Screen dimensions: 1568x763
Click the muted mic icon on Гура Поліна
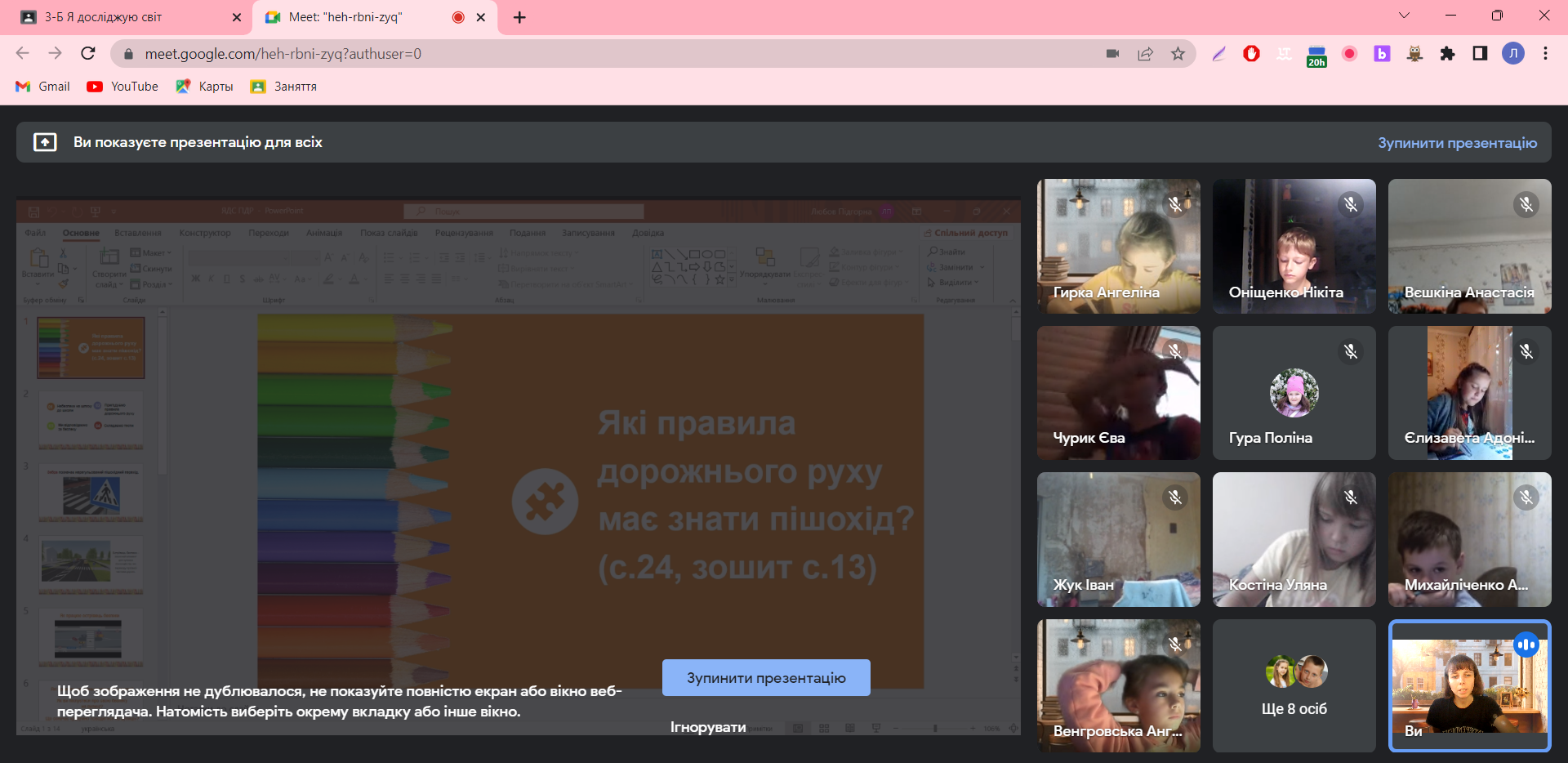pos(1351,351)
